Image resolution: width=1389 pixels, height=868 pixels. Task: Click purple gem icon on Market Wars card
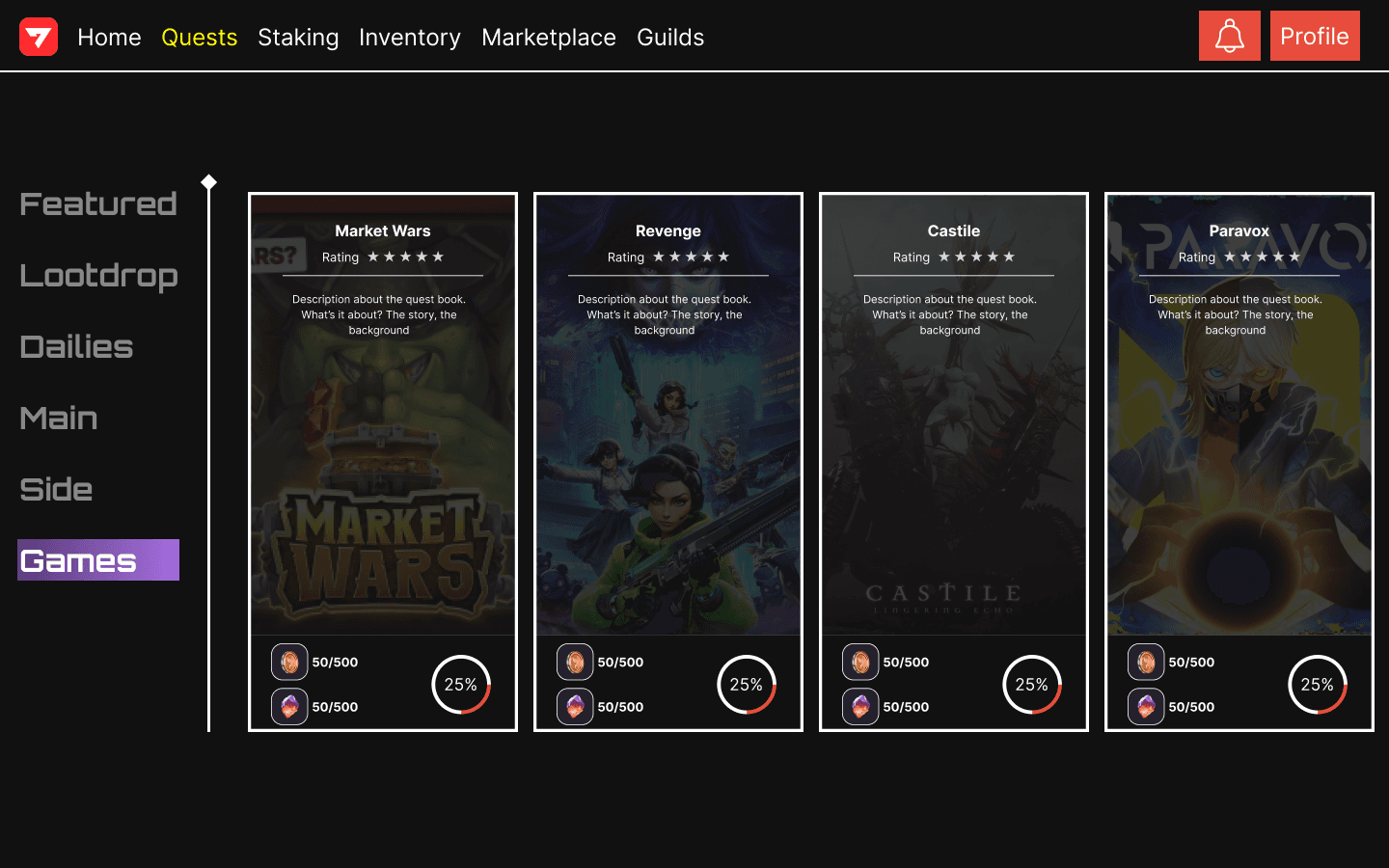click(x=289, y=707)
